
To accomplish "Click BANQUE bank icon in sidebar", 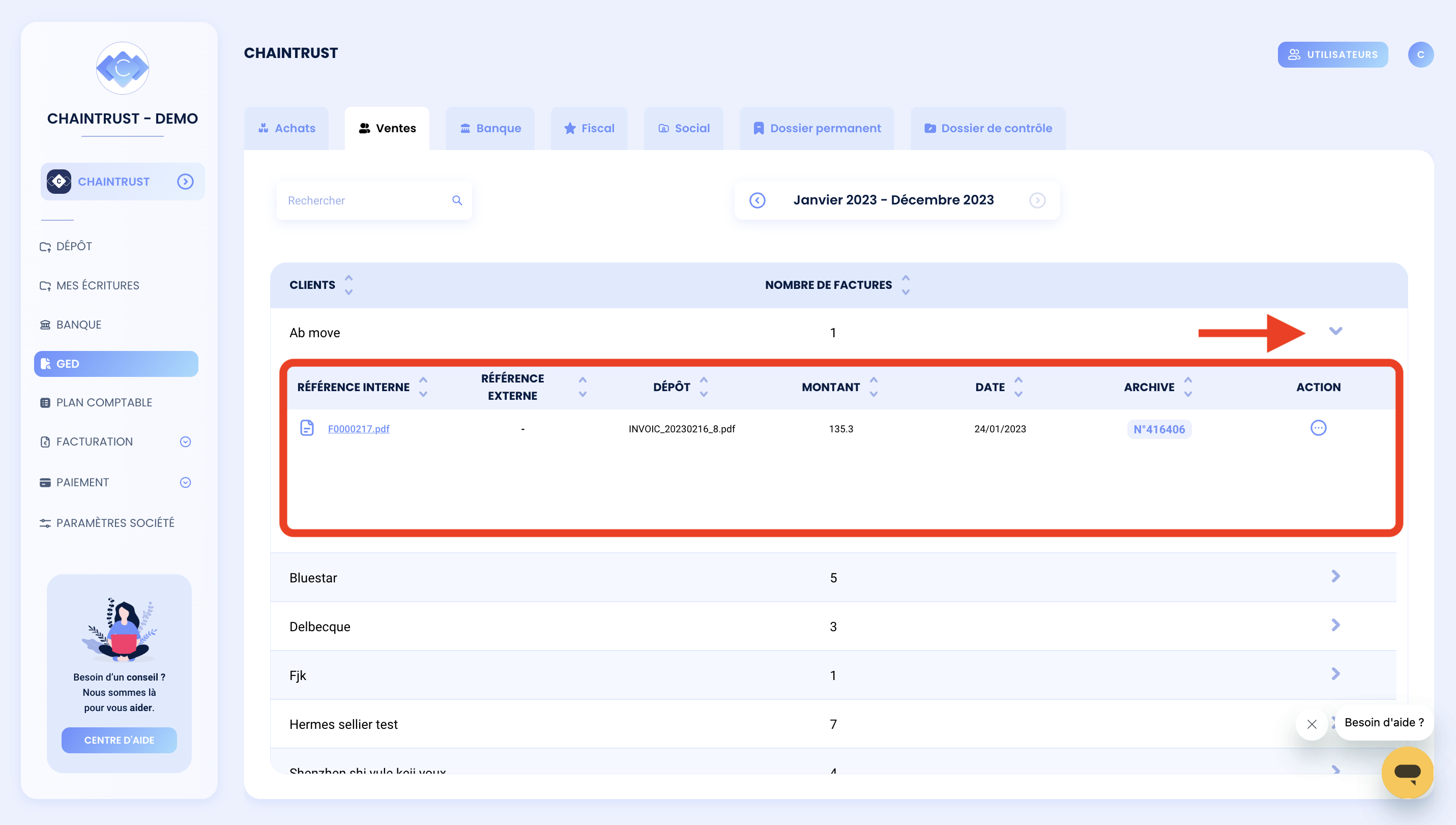I will point(45,325).
